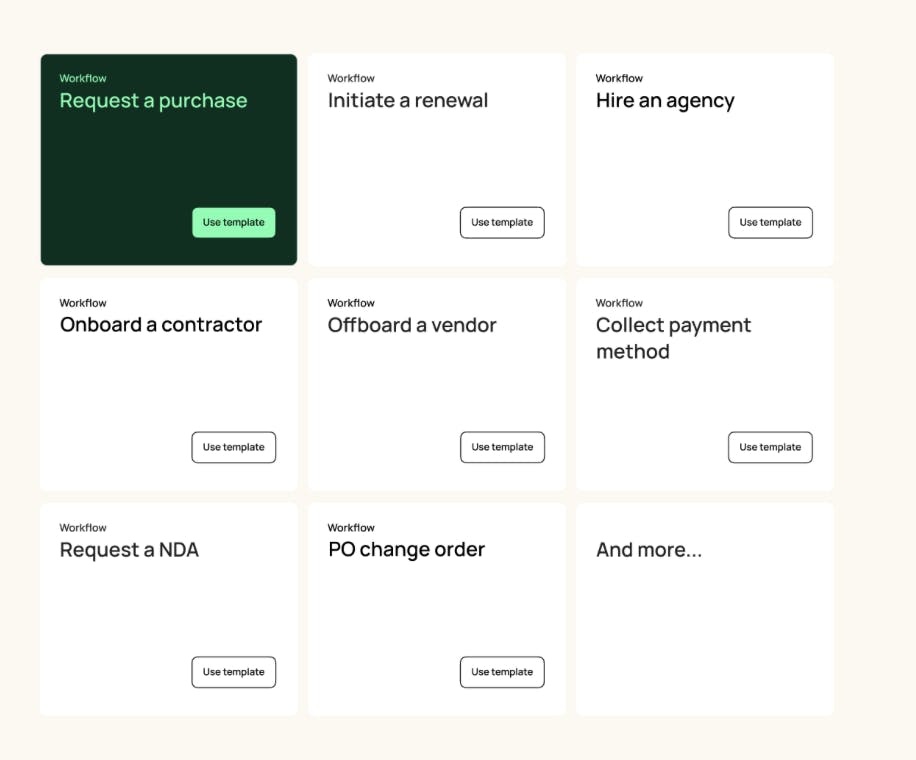Click Use template on Initiate a renewal card
The height and width of the screenshot is (760, 916).
(502, 223)
